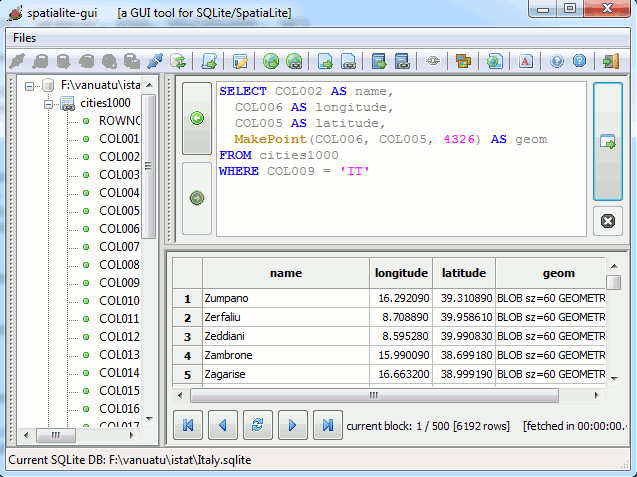Go to previous SQL history with green left arrow
The width and height of the screenshot is (637, 477).
point(197,118)
